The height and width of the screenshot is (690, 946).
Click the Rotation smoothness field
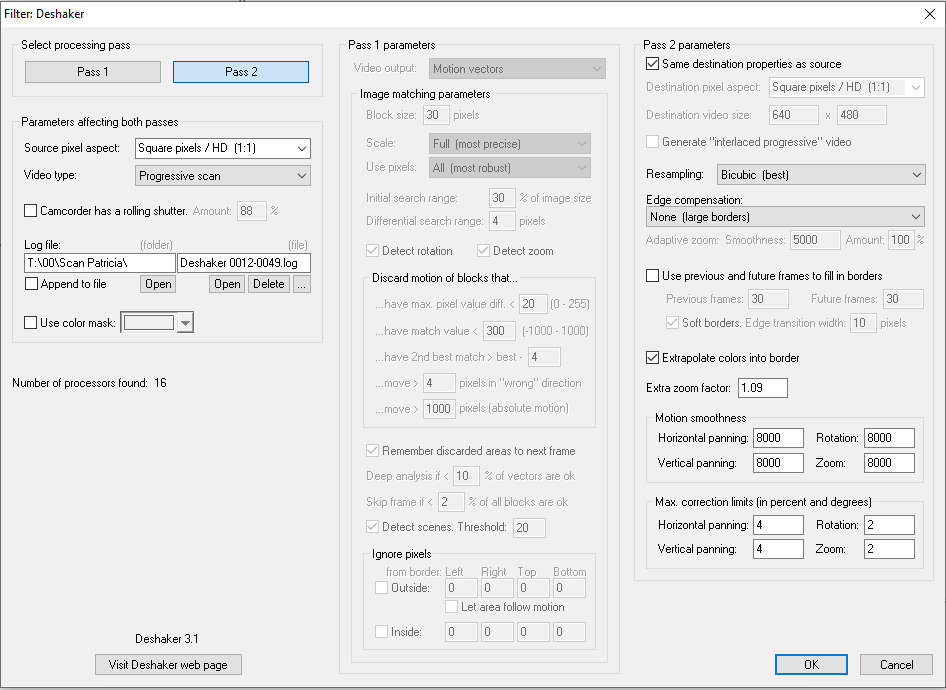pos(889,438)
